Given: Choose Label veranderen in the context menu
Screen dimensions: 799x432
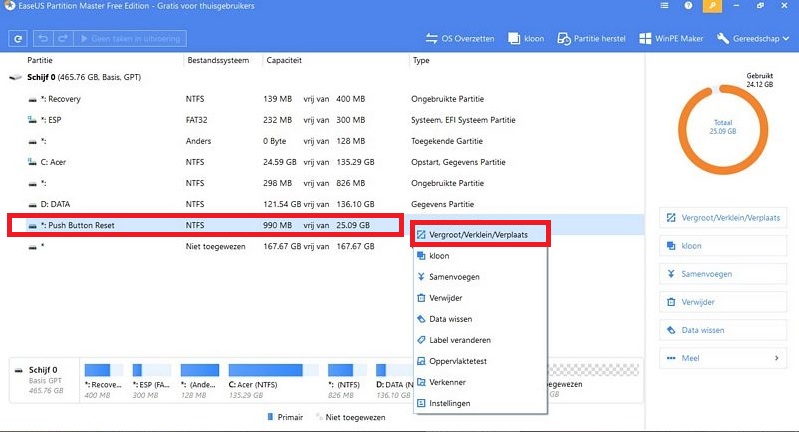Looking at the screenshot, I should (x=479, y=340).
